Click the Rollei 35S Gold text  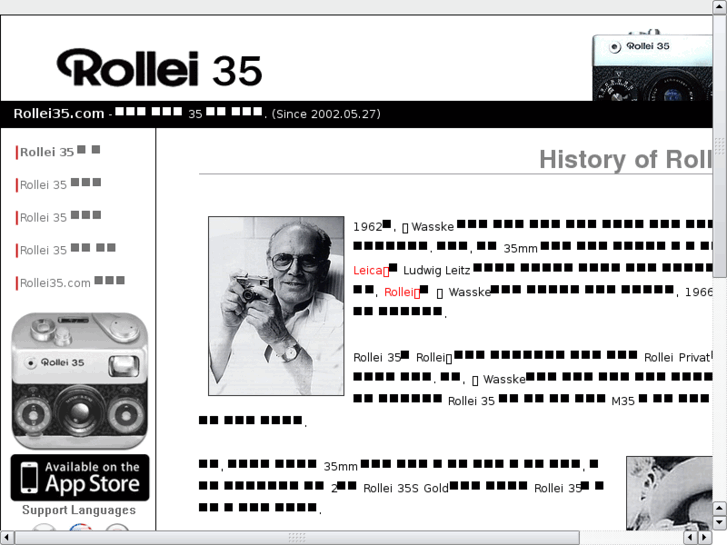tap(406, 488)
